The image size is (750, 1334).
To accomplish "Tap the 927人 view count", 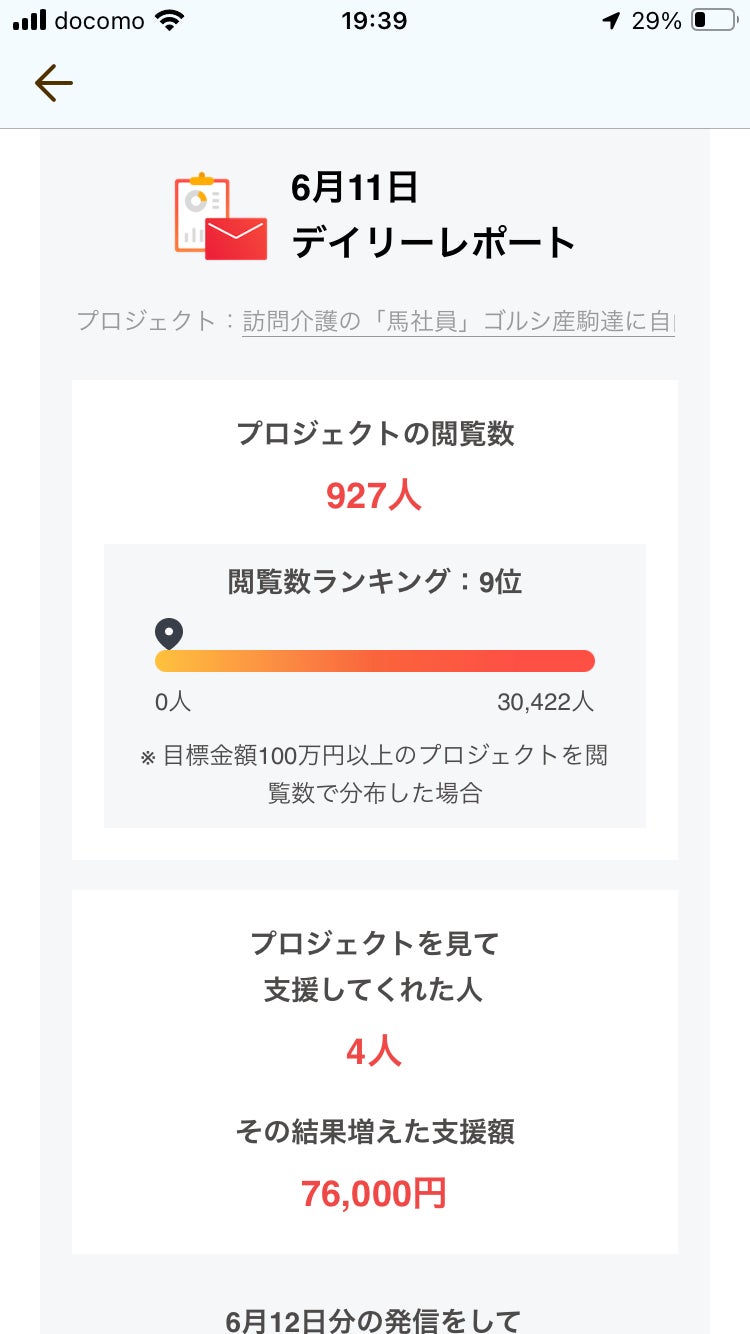I will pos(374,495).
